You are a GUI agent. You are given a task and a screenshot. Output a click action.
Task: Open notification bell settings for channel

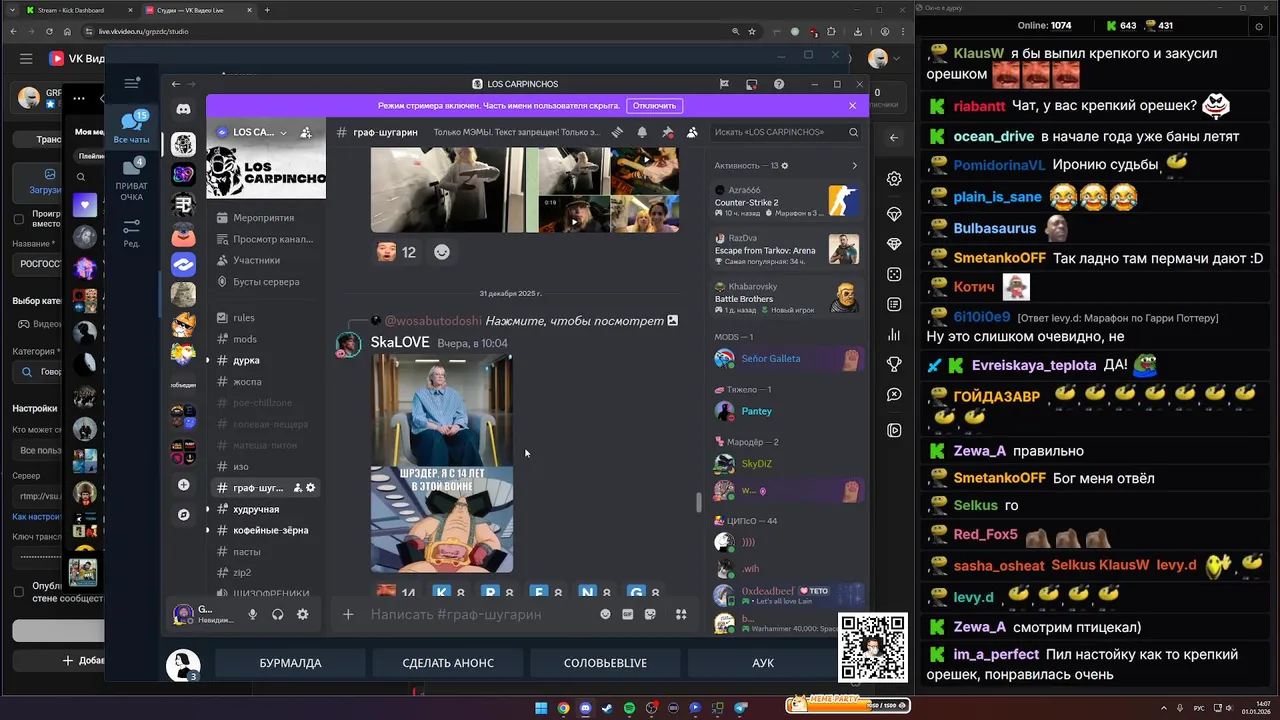point(642,132)
